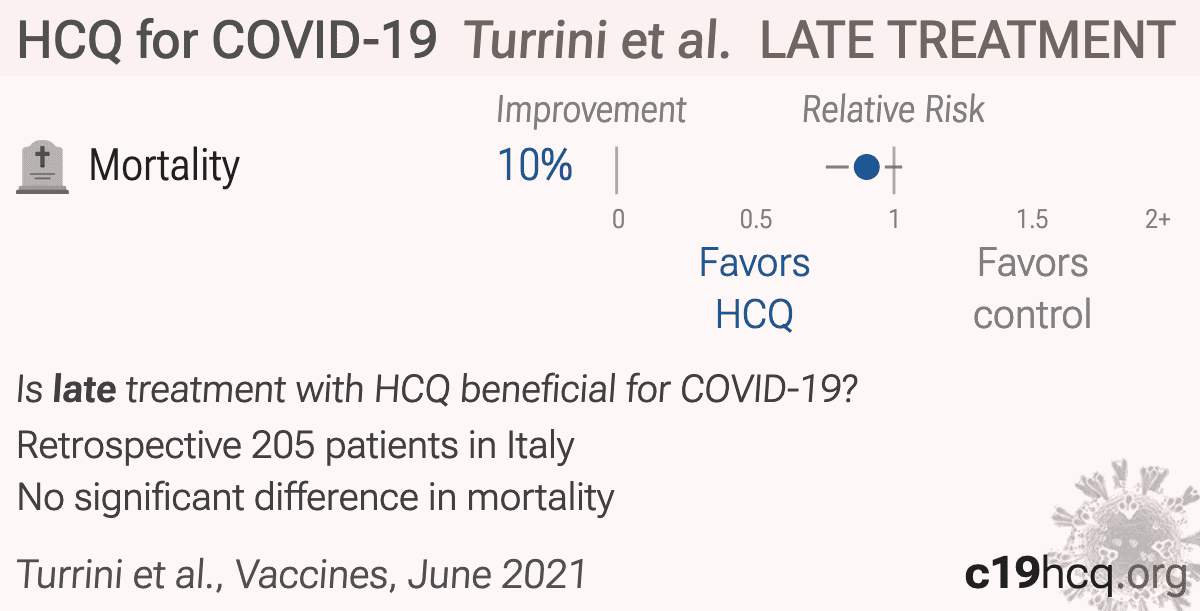1200x611 pixels.
Task: Click the 1.5 axis tick label
Action: [x=1032, y=219]
